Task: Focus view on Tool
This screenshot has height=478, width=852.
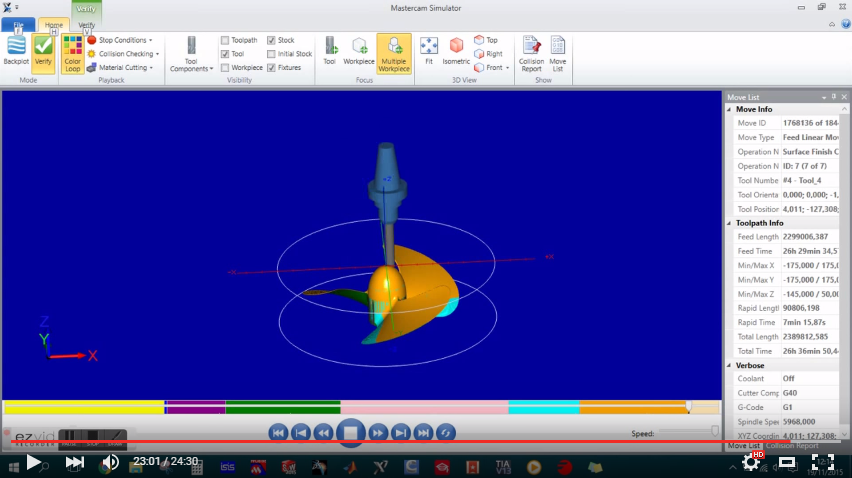Action: 330,51
